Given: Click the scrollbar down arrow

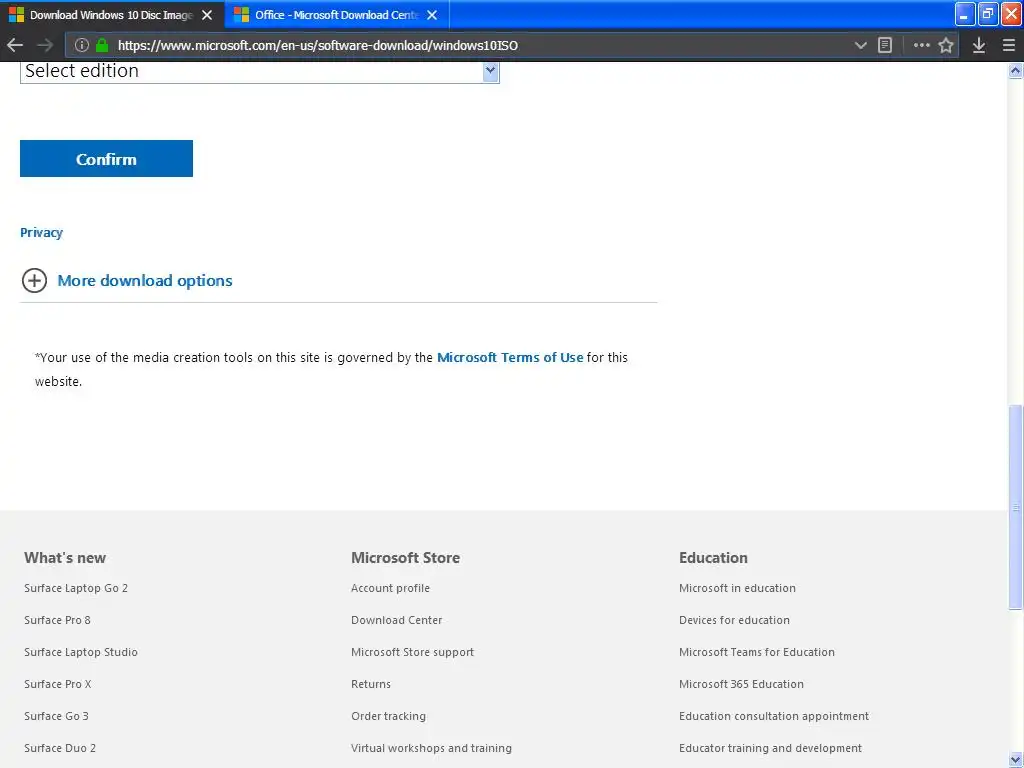Looking at the screenshot, I should point(1015,760).
